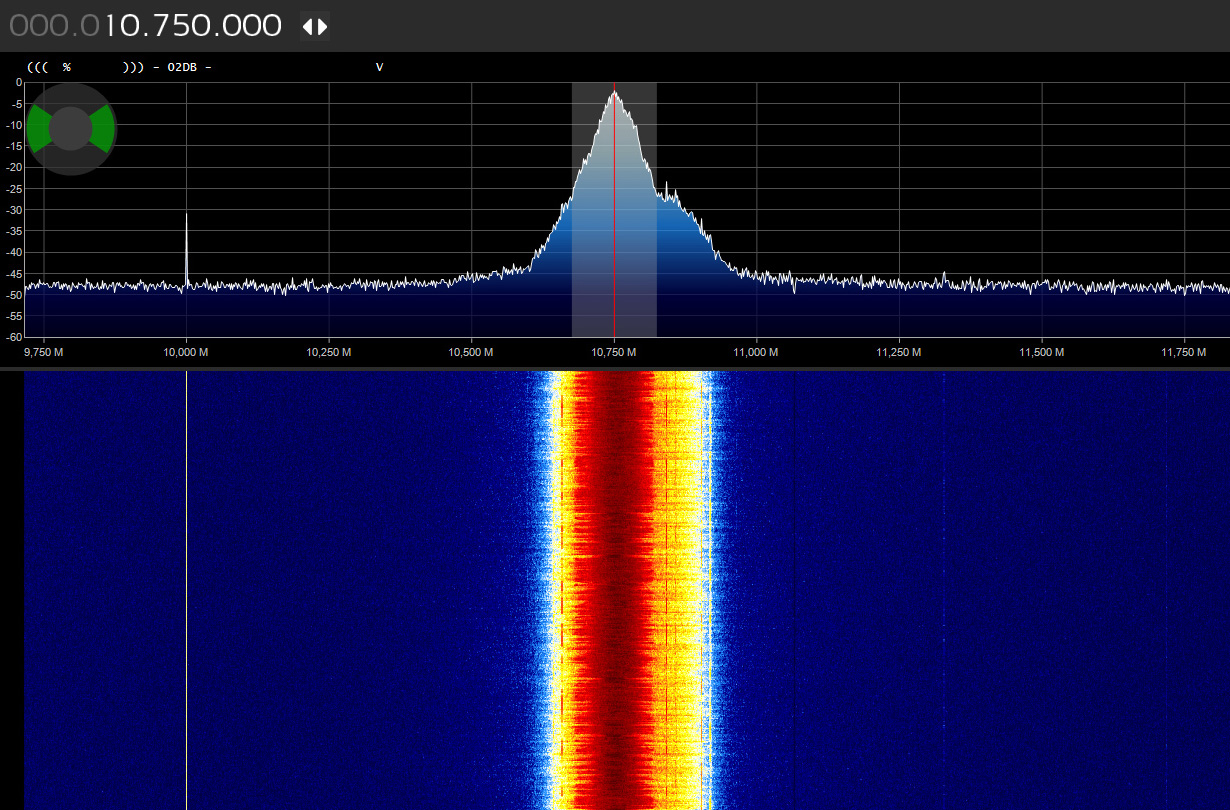Click the % status indicator above the spectrum
1230x810 pixels.
67,67
